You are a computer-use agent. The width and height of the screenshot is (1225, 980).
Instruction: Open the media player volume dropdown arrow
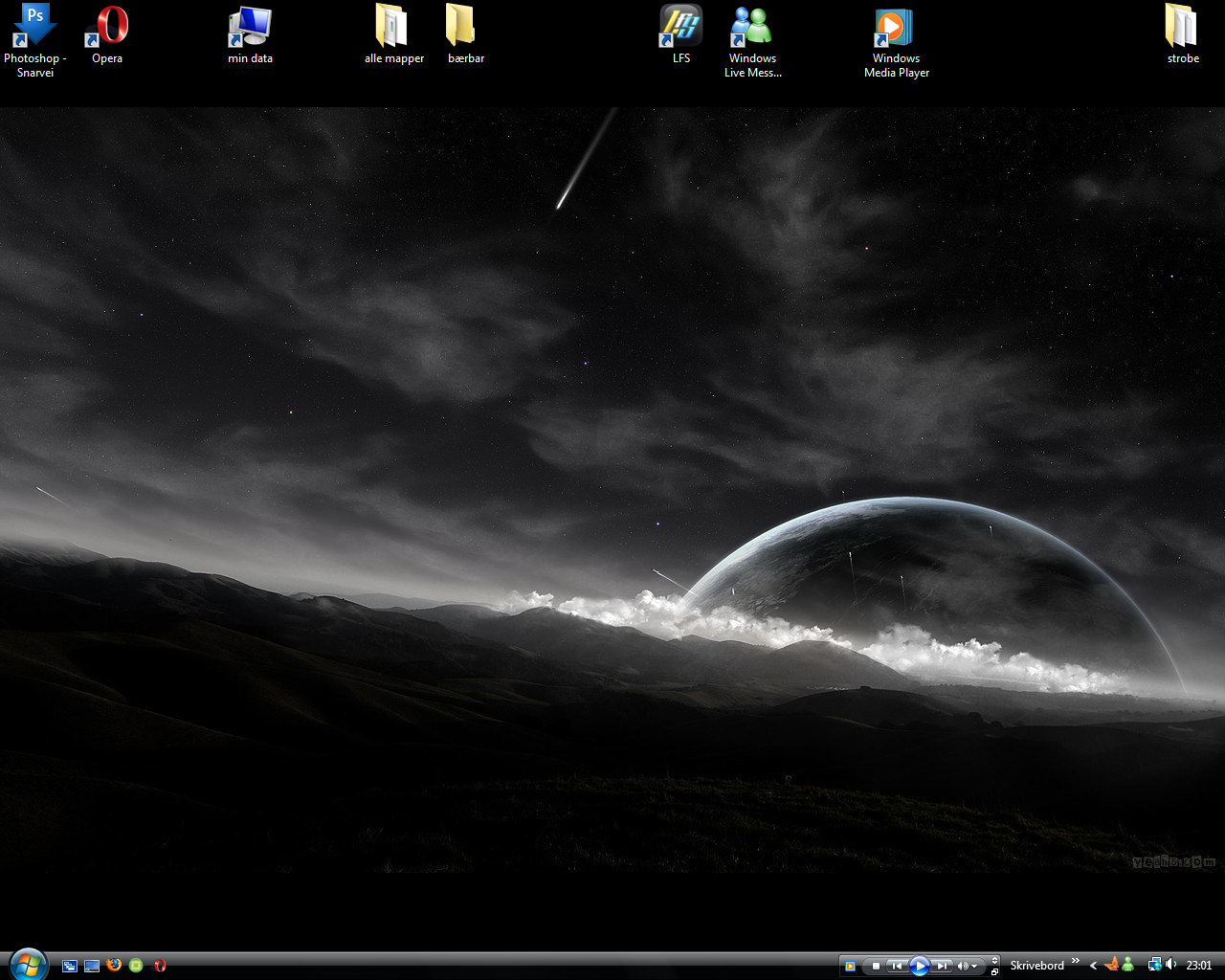click(x=974, y=966)
